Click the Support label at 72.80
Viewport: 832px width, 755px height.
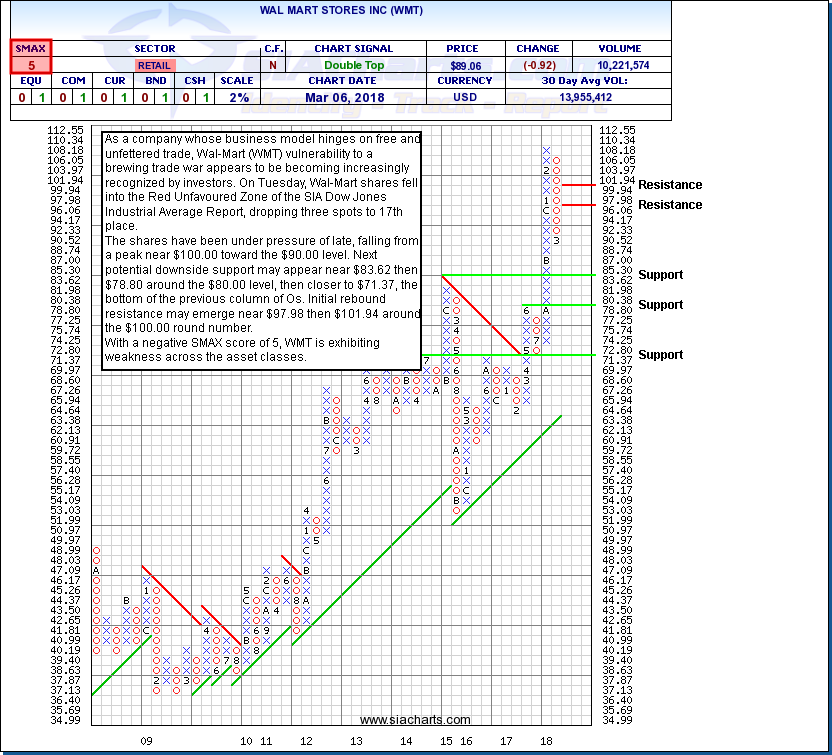click(660, 355)
